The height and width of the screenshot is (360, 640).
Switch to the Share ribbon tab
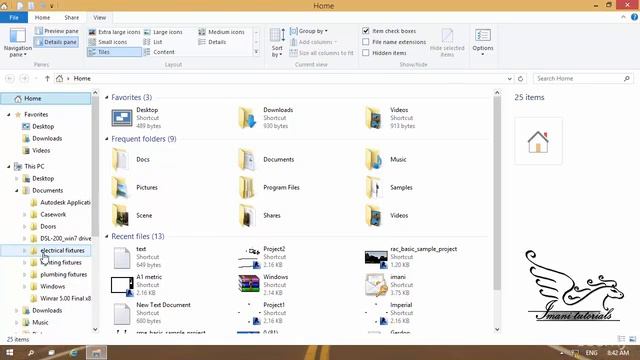point(71,18)
